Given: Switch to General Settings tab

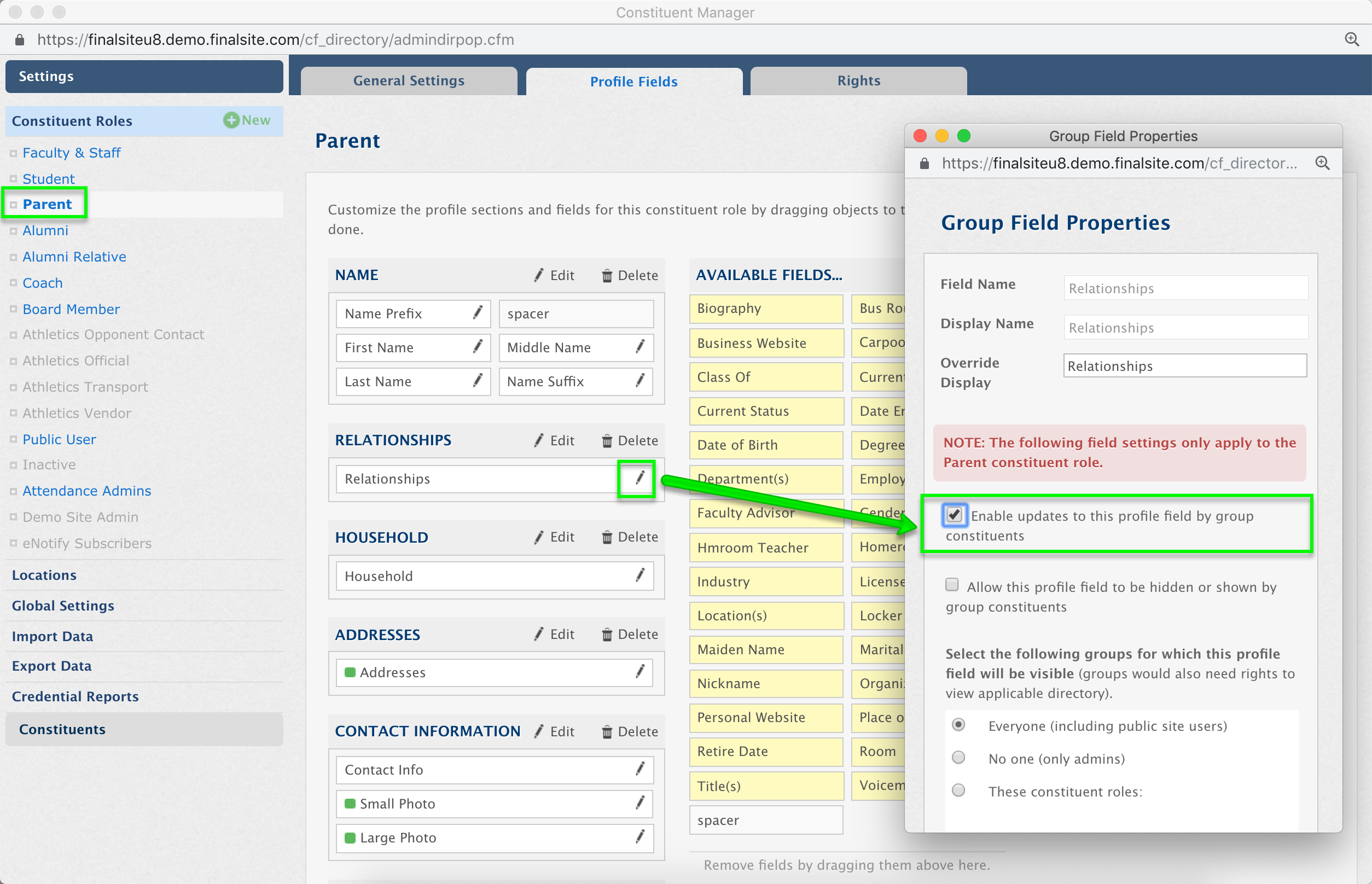Looking at the screenshot, I should 409,81.
